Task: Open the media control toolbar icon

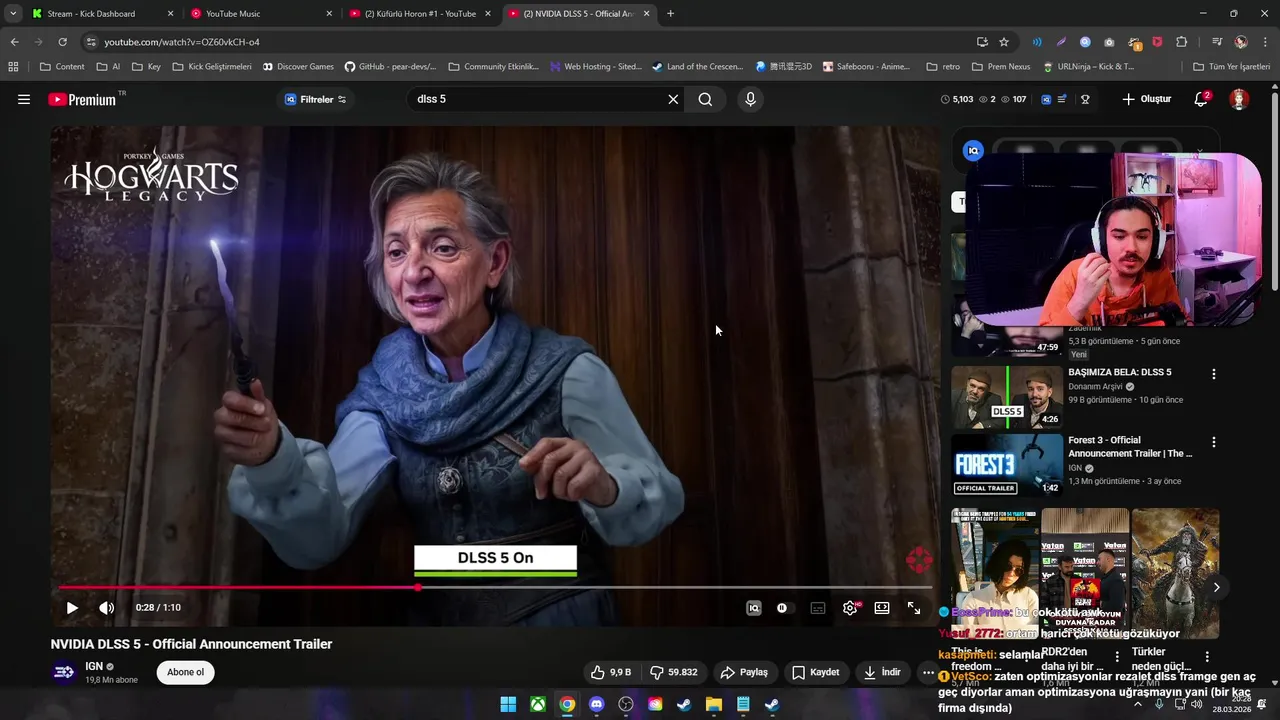Action: click(x=1216, y=42)
